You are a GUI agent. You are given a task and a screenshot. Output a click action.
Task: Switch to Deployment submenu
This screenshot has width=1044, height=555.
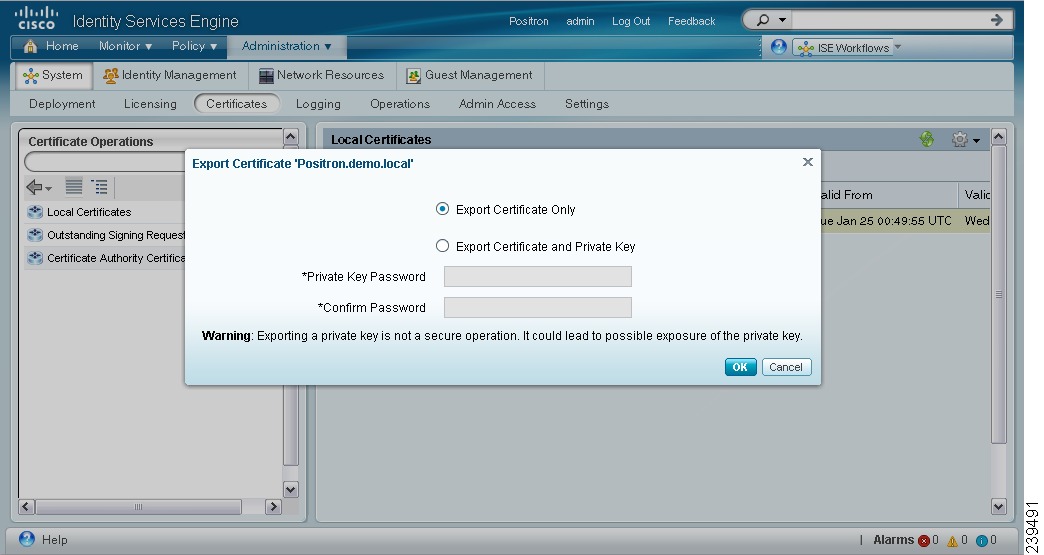pyautogui.click(x=62, y=104)
